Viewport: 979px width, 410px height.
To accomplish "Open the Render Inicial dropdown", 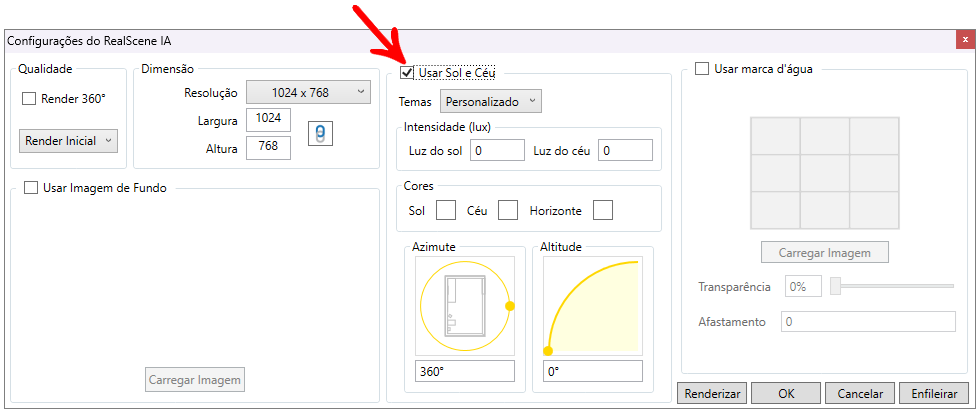I will 68,141.
